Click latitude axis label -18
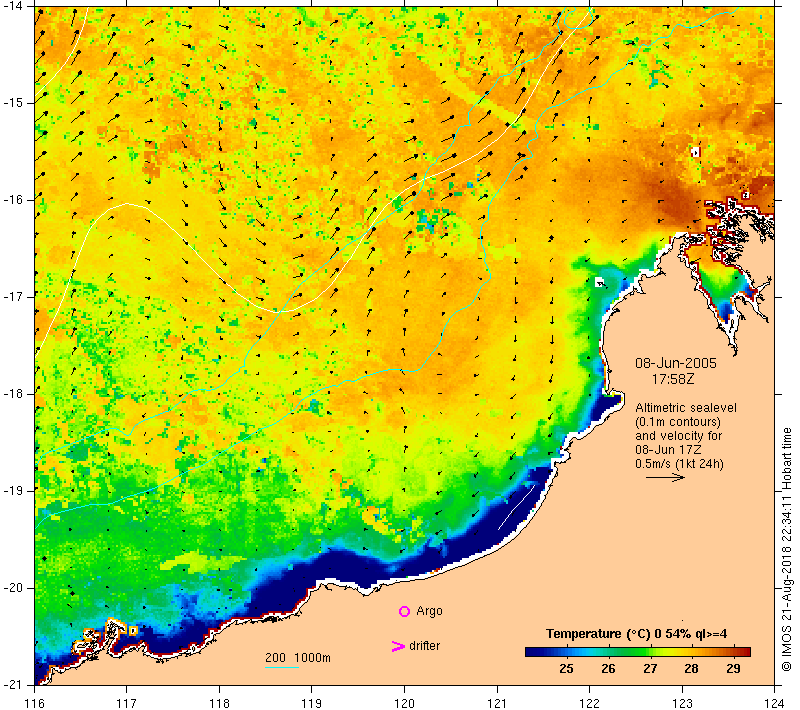This screenshot has height=710, width=800. [x=14, y=394]
